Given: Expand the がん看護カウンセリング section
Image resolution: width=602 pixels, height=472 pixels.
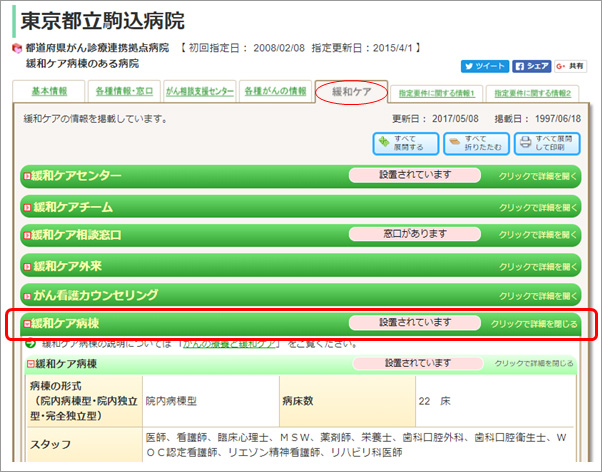Looking at the screenshot, I should click(x=300, y=295).
